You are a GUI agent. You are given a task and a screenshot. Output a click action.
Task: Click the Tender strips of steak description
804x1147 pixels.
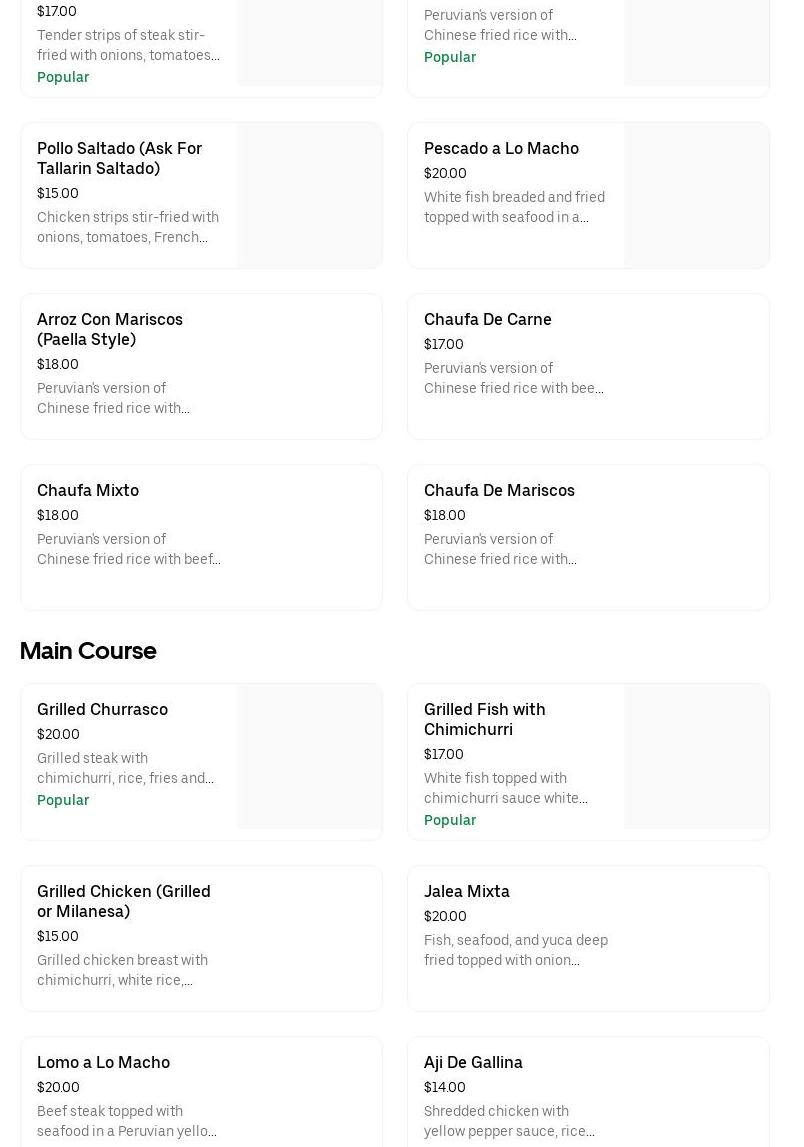pyautogui.click(x=128, y=45)
